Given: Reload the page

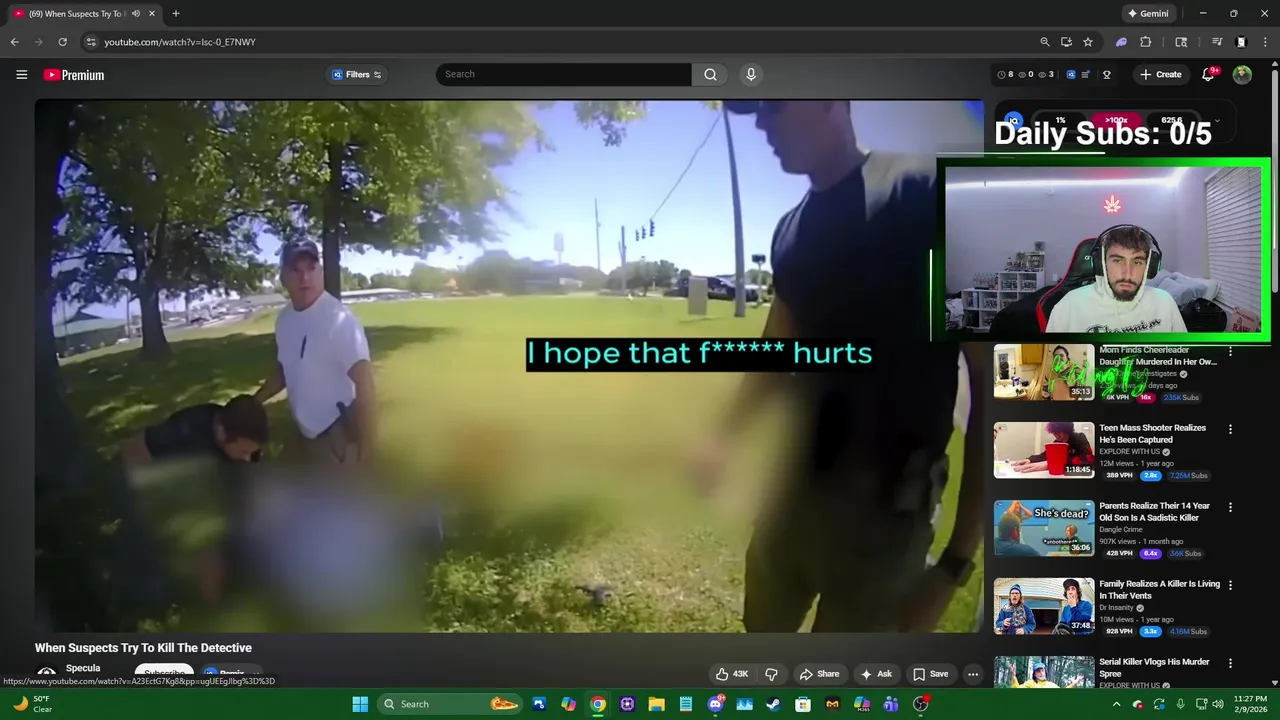Looking at the screenshot, I should click(x=62, y=42).
